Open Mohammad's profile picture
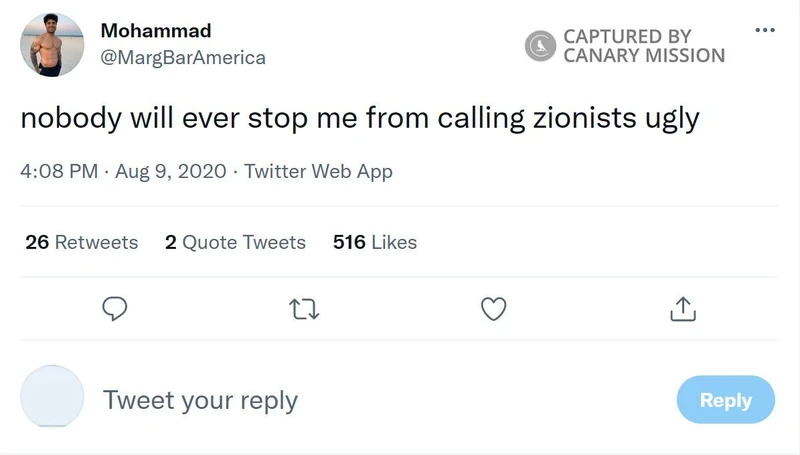Screen dimensions: 800x455 coord(52,45)
